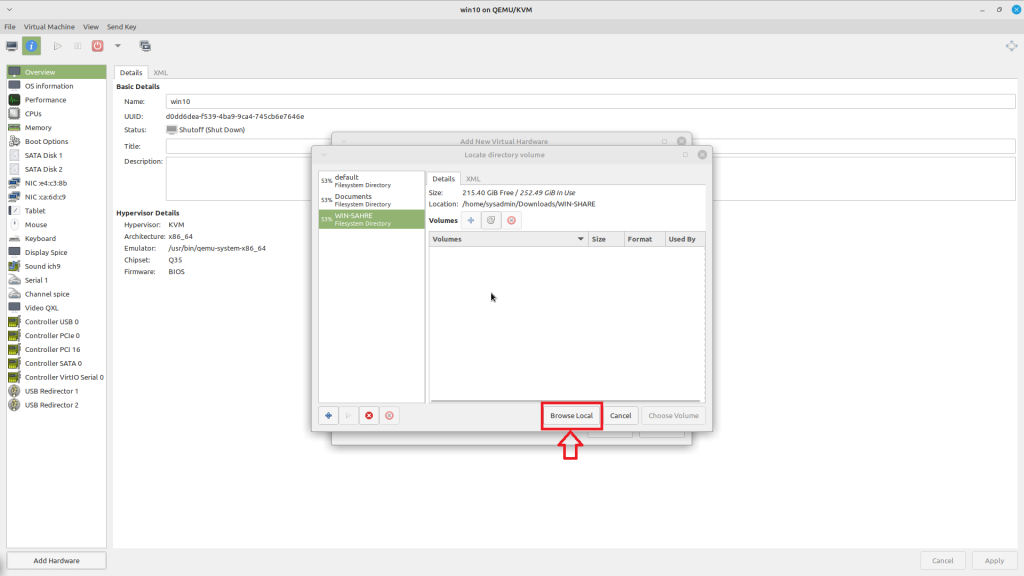Select Mouse device entry
1024x576 pixels.
pos(56,225)
